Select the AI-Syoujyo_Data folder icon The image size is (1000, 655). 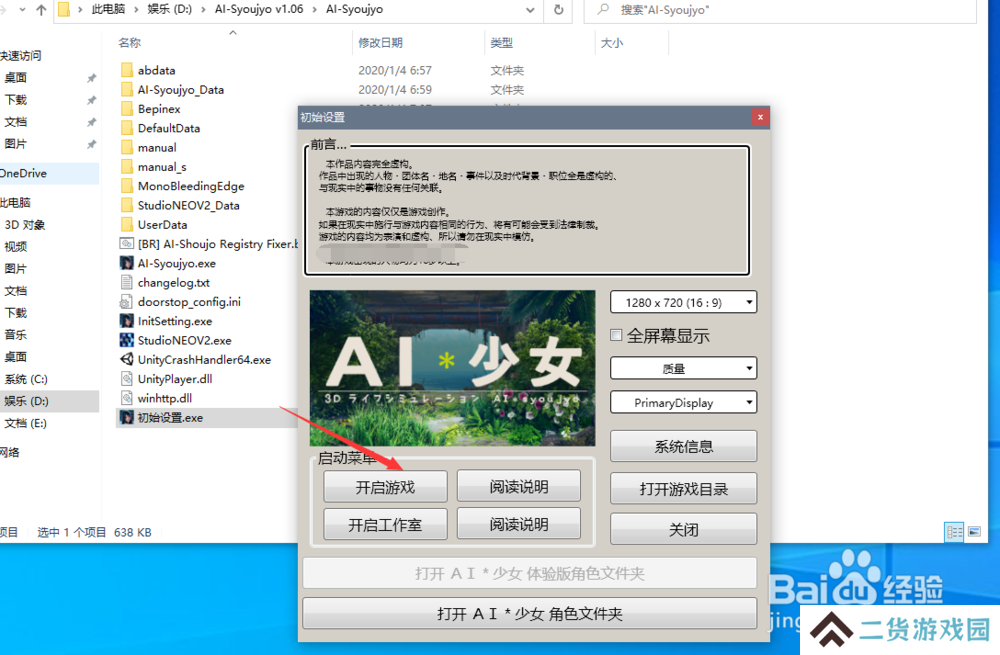tap(126, 89)
